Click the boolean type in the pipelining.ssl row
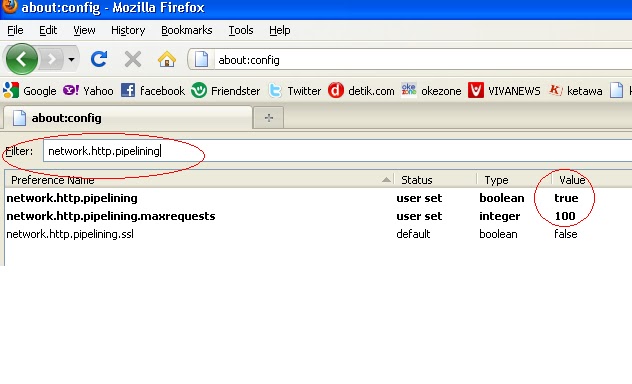 498,234
